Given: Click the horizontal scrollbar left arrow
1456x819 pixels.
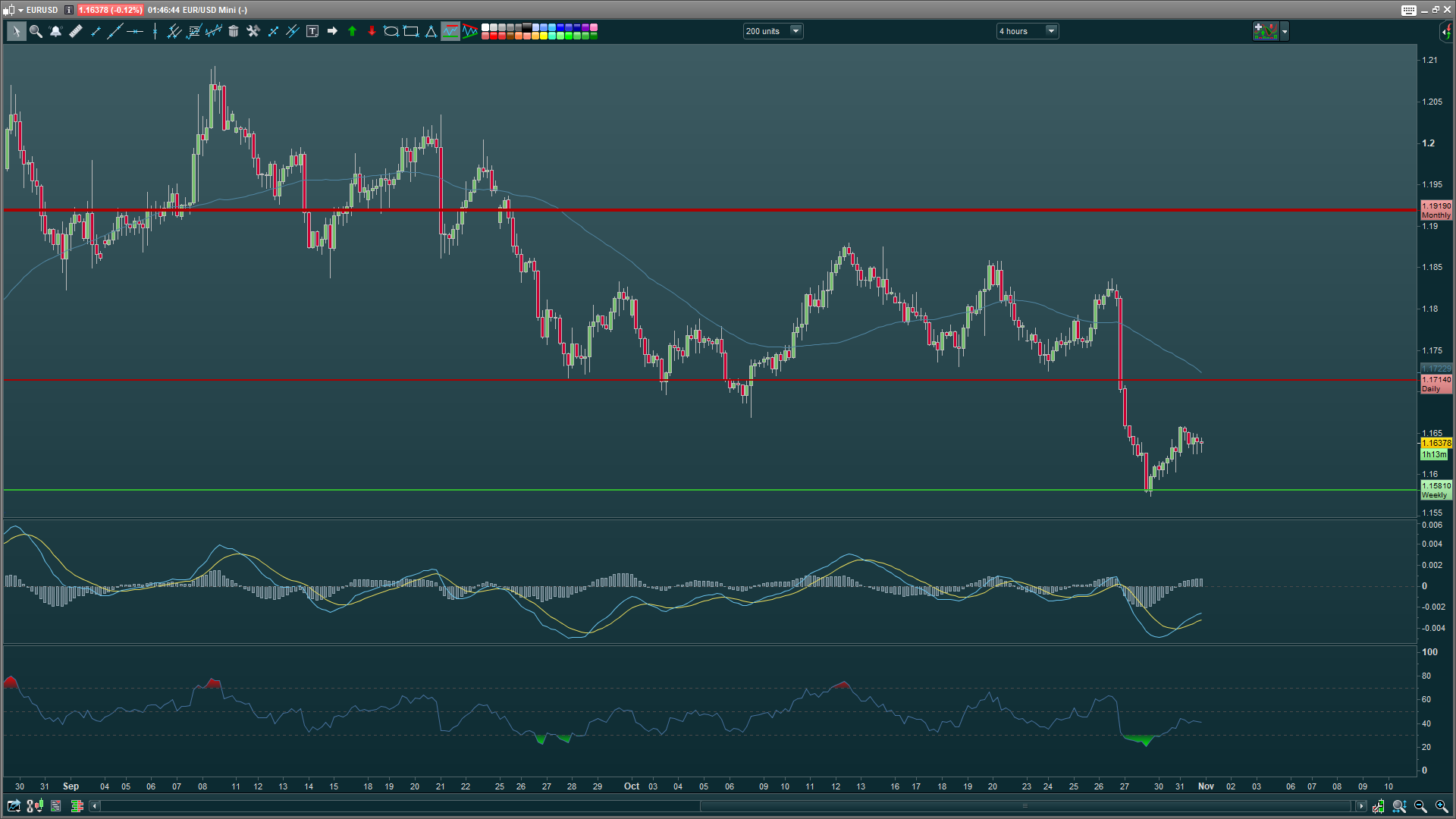Looking at the screenshot, I should tap(95, 806).
